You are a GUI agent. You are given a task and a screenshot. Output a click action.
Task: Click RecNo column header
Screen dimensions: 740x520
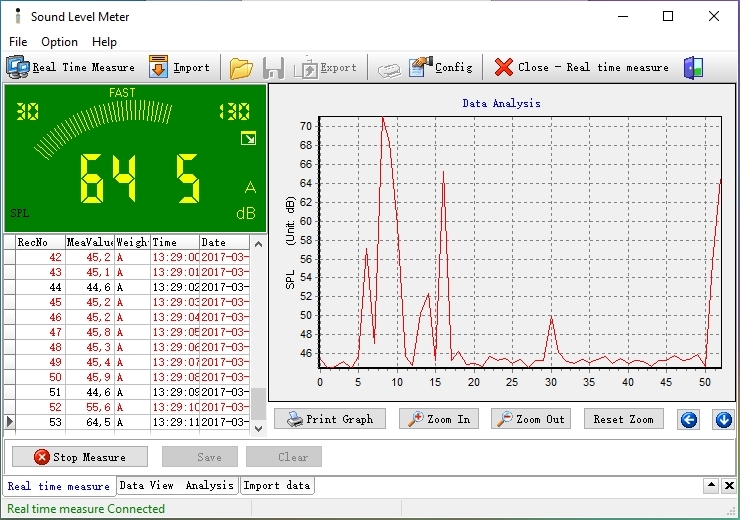point(40,243)
